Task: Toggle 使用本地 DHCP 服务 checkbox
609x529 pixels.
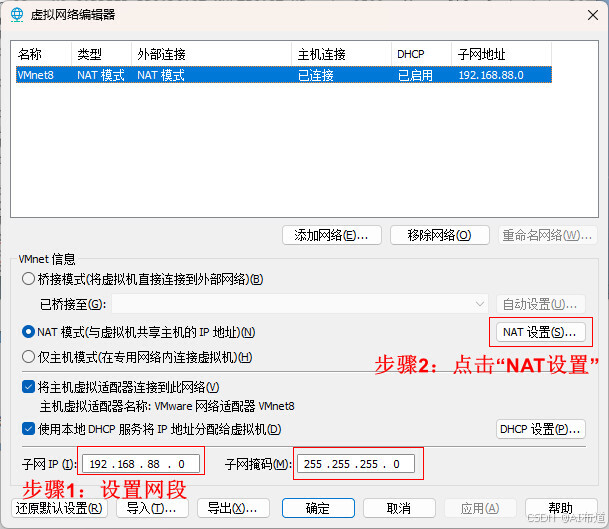Action: click(x=28, y=429)
